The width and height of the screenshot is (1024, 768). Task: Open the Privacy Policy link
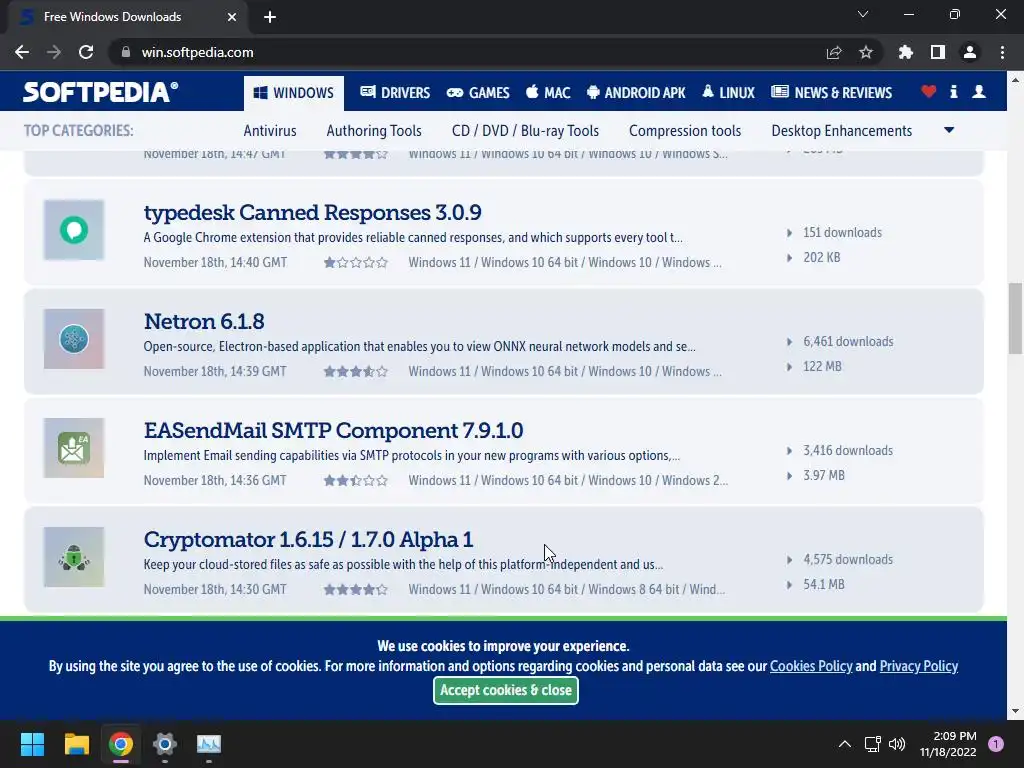[x=918, y=666]
